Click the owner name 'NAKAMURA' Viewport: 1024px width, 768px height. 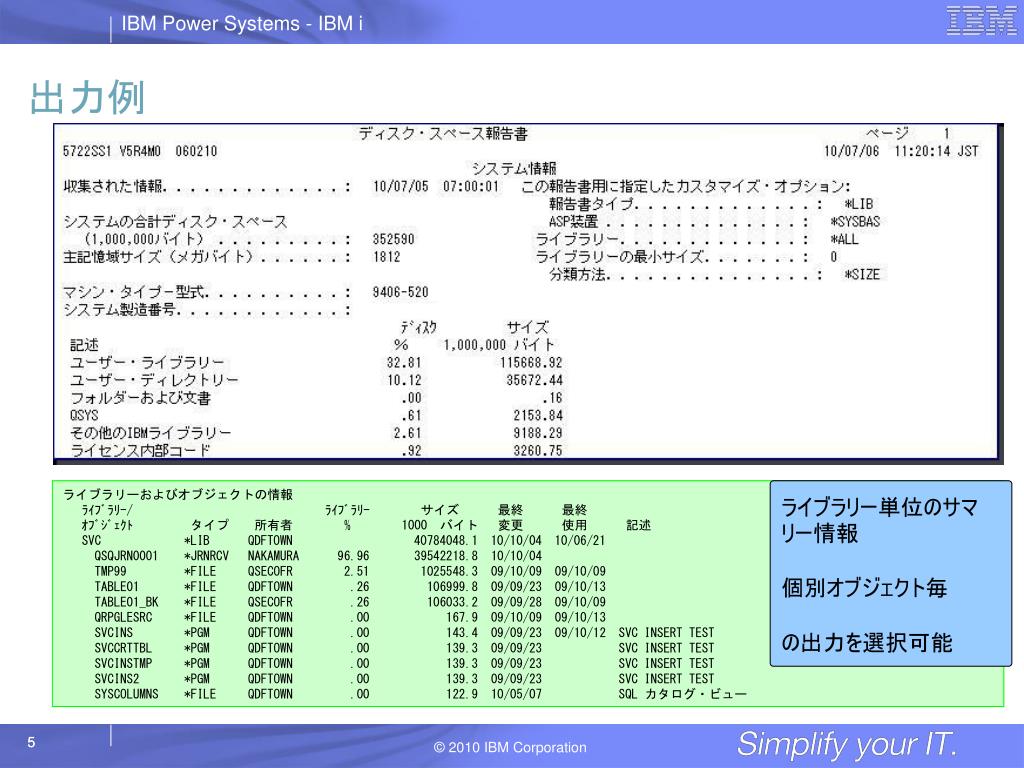point(274,556)
